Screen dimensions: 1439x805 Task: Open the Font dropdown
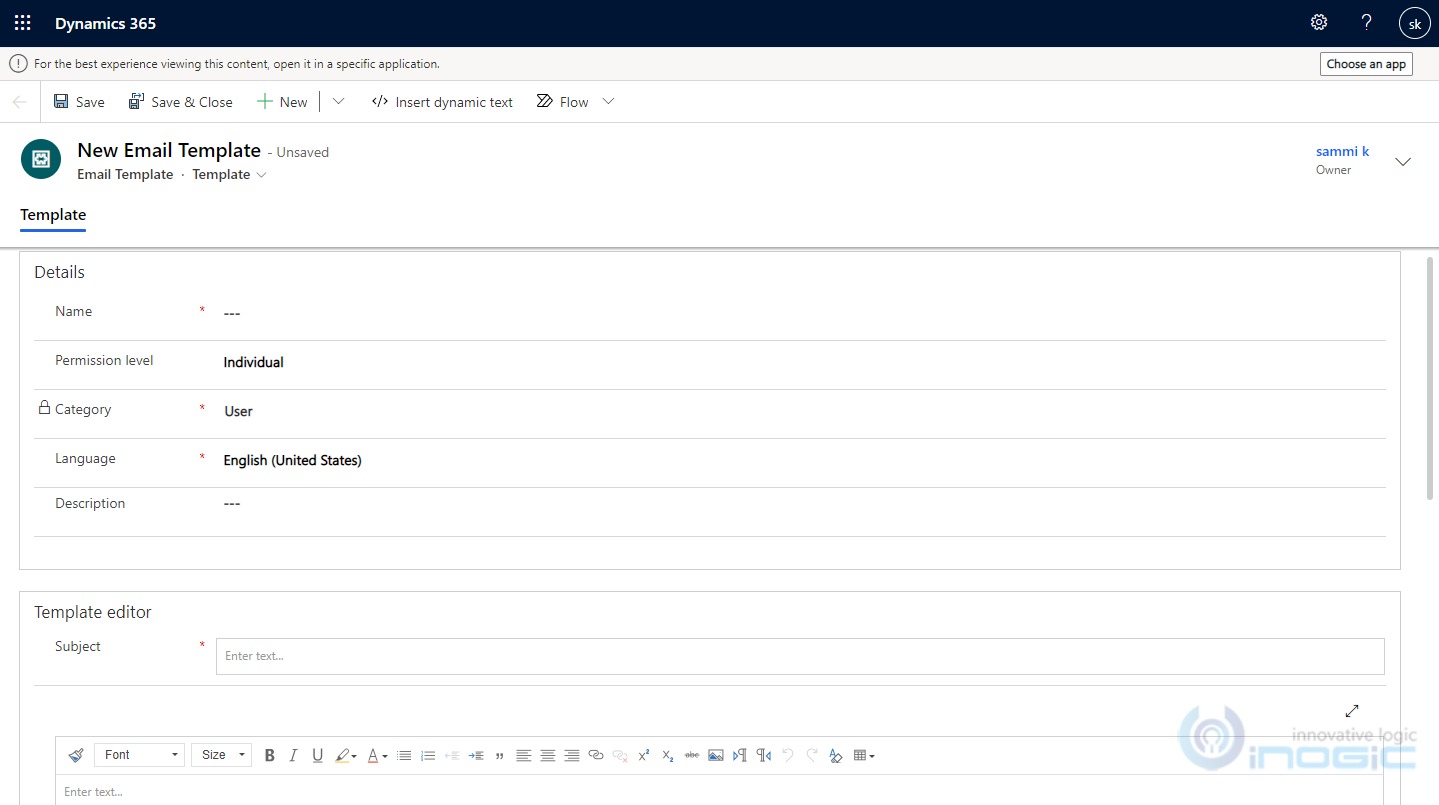139,755
